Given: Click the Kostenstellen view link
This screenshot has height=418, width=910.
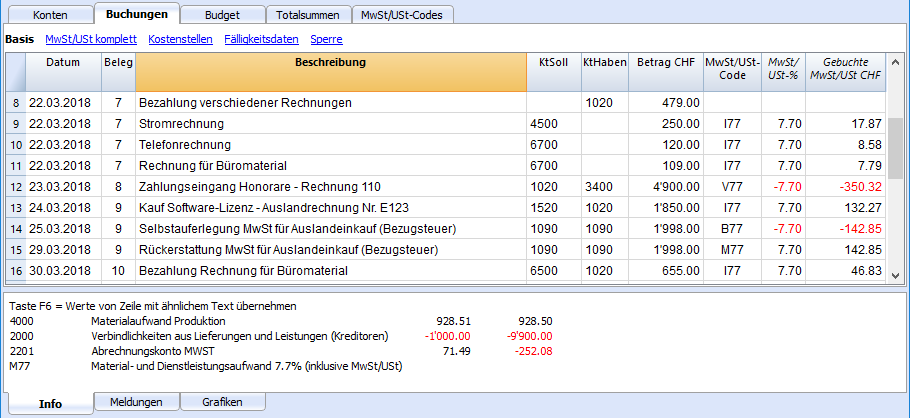Looking at the screenshot, I should pyautogui.click(x=180, y=39).
